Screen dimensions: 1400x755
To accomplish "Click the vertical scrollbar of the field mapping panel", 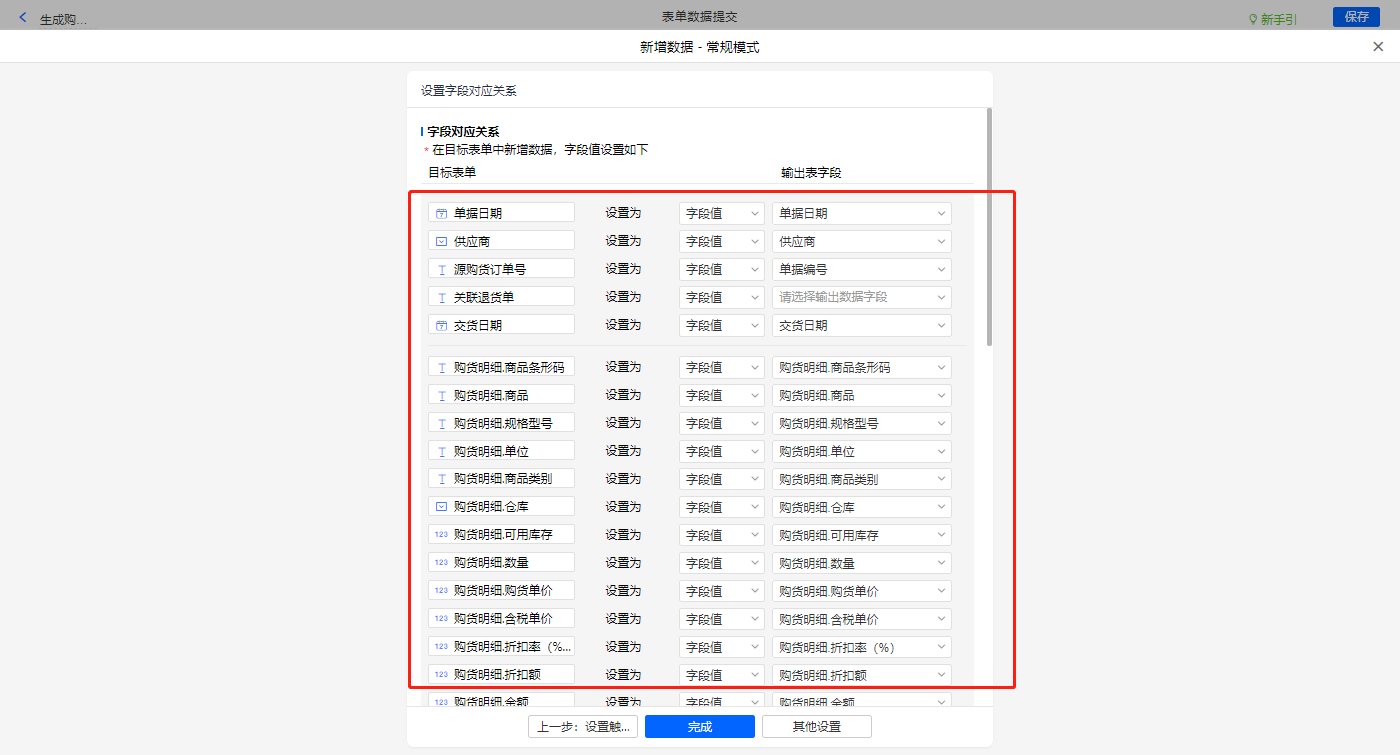I will pos(989,230).
